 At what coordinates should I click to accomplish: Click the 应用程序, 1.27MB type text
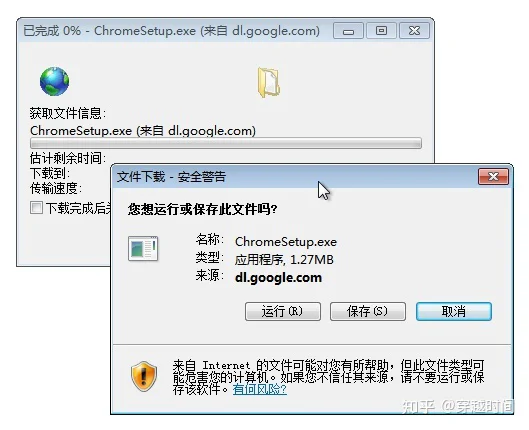coord(284,260)
